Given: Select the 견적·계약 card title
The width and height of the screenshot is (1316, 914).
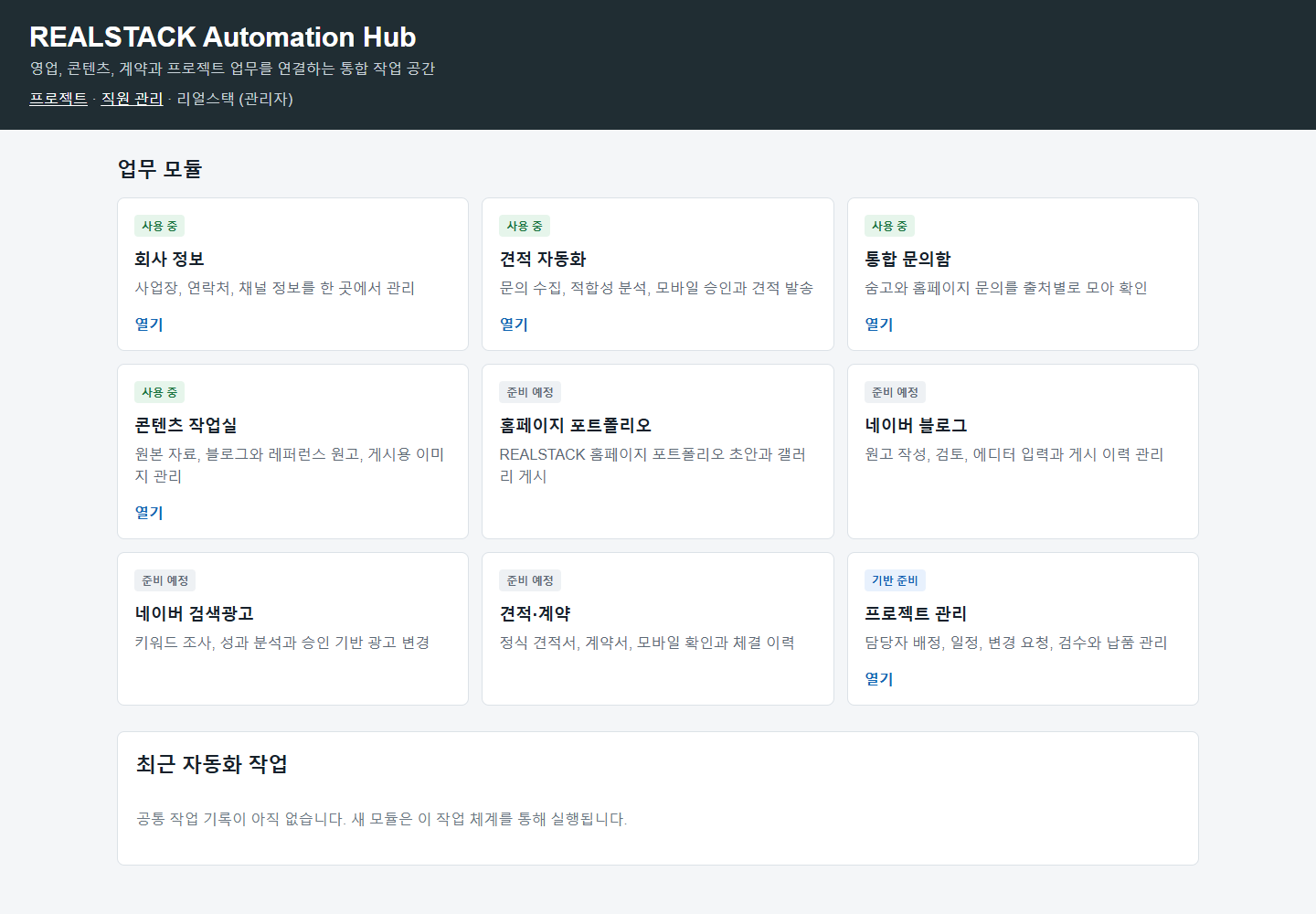Looking at the screenshot, I should pyautogui.click(x=535, y=613).
